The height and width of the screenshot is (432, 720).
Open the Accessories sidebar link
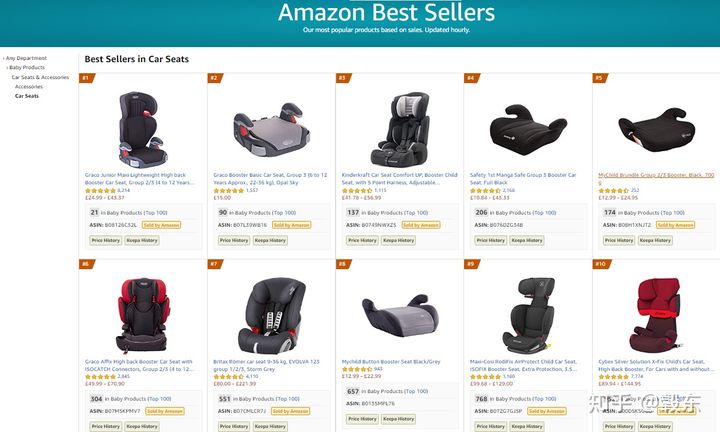28,86
